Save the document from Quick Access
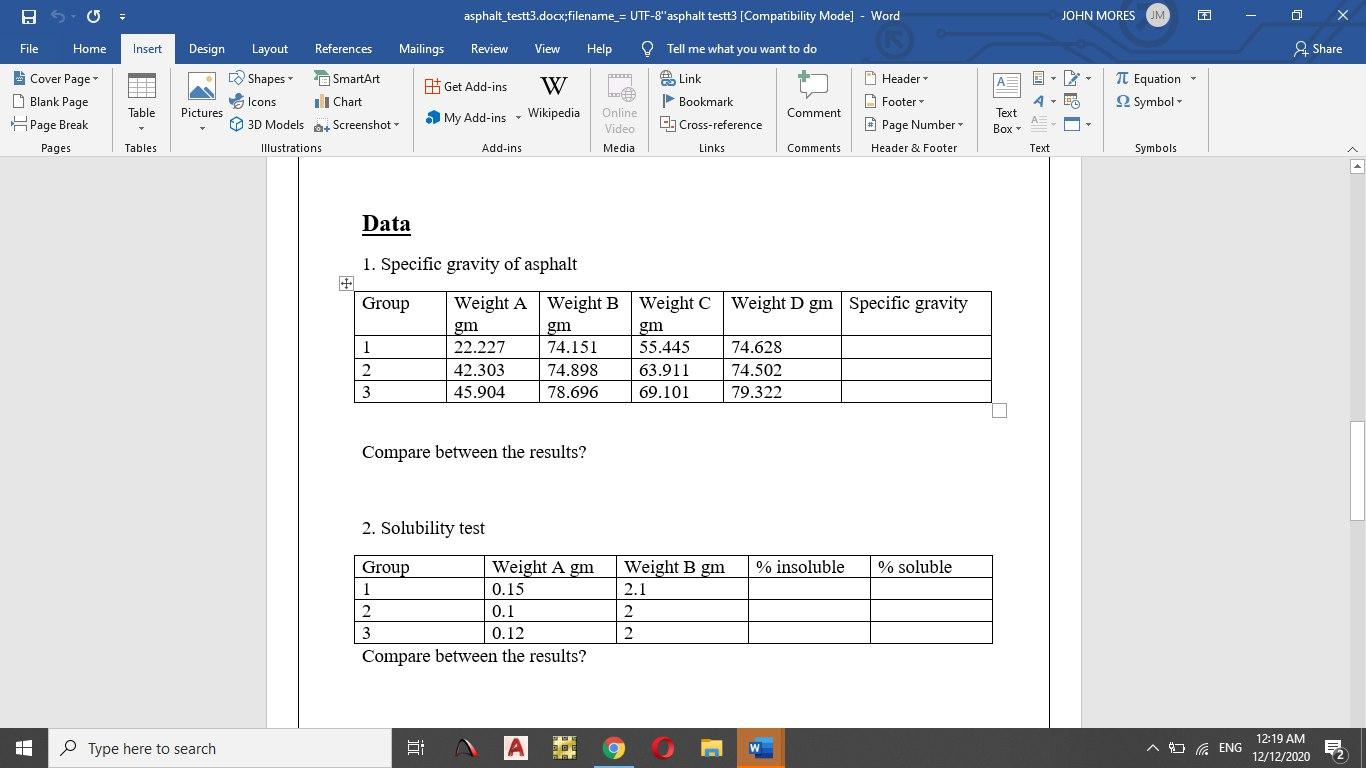 (x=28, y=16)
